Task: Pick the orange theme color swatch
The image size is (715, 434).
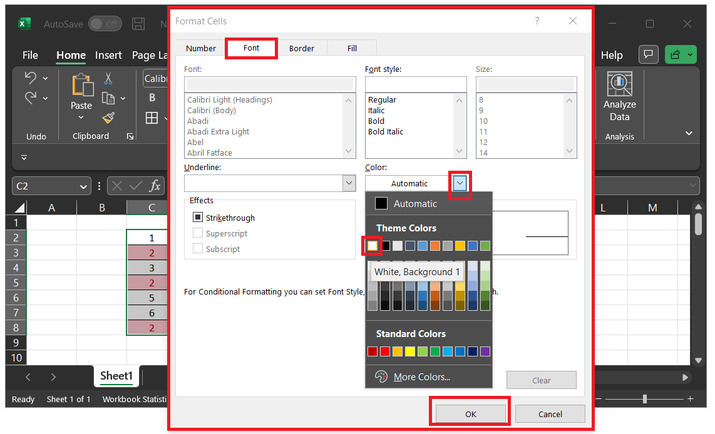Action: click(x=435, y=246)
